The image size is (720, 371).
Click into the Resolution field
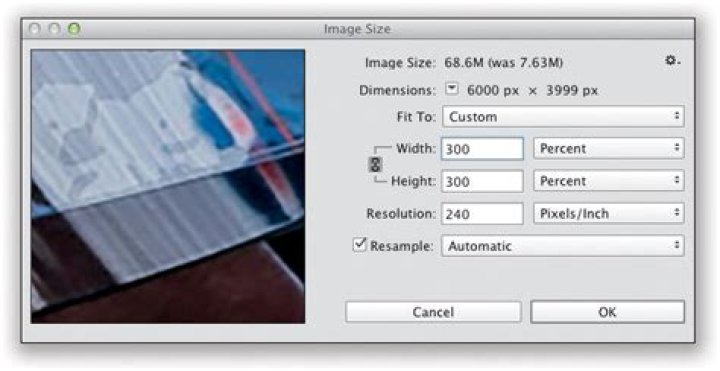(x=482, y=214)
